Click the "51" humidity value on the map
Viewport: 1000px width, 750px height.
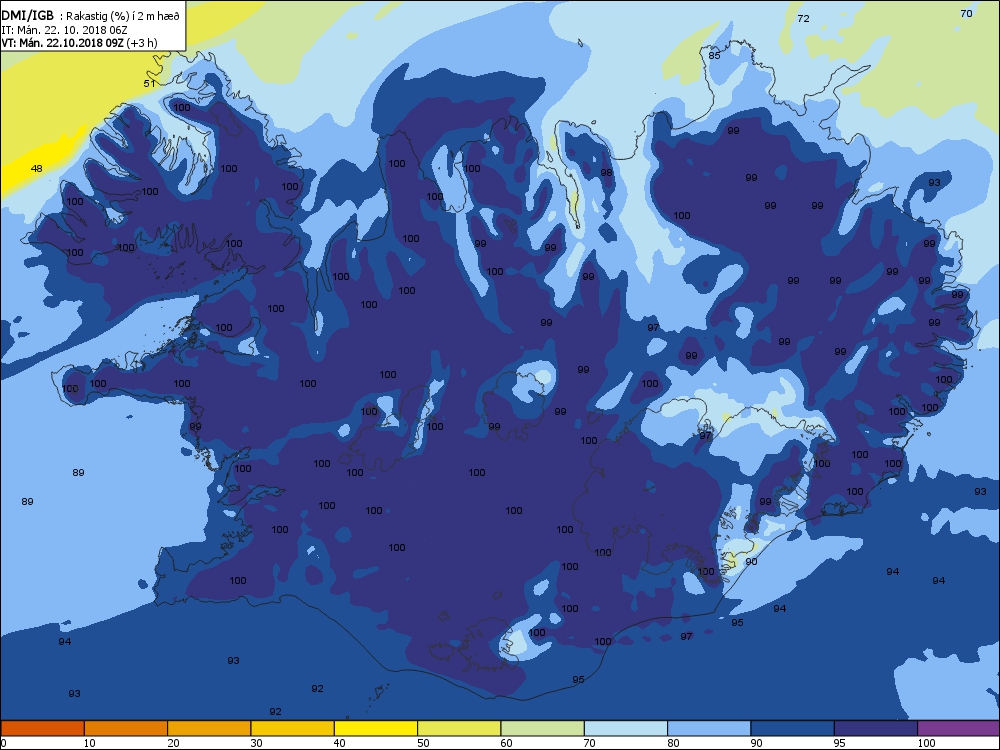pyautogui.click(x=149, y=84)
